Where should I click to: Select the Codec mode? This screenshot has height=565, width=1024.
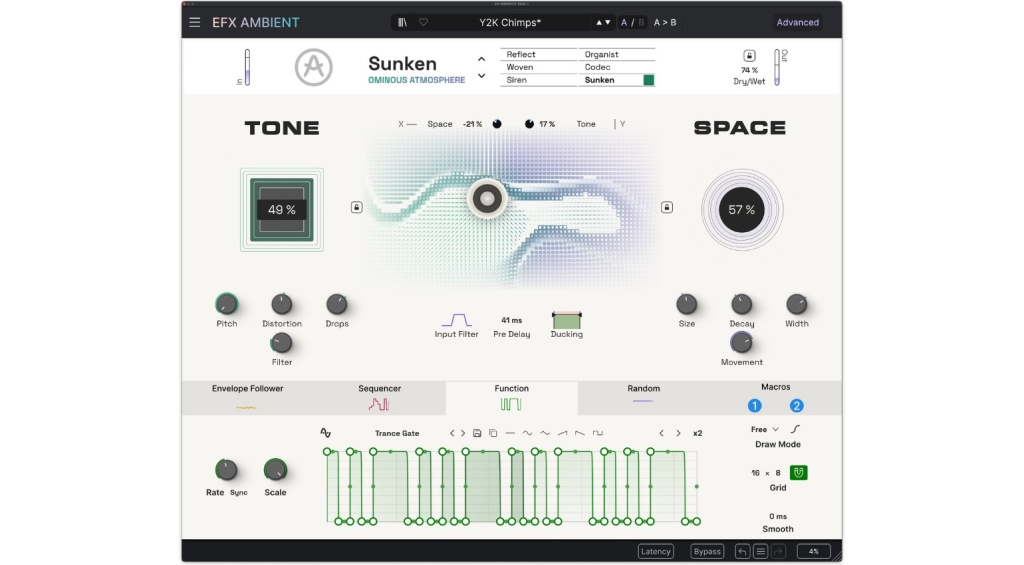[x=616, y=67]
